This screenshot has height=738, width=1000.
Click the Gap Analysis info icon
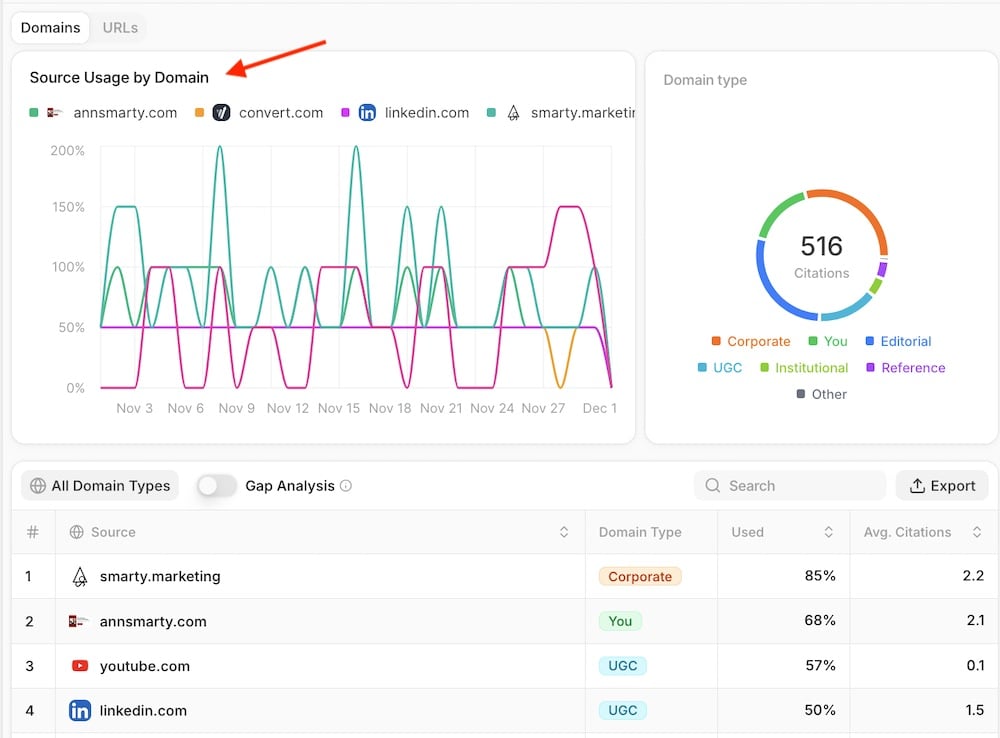[346, 486]
